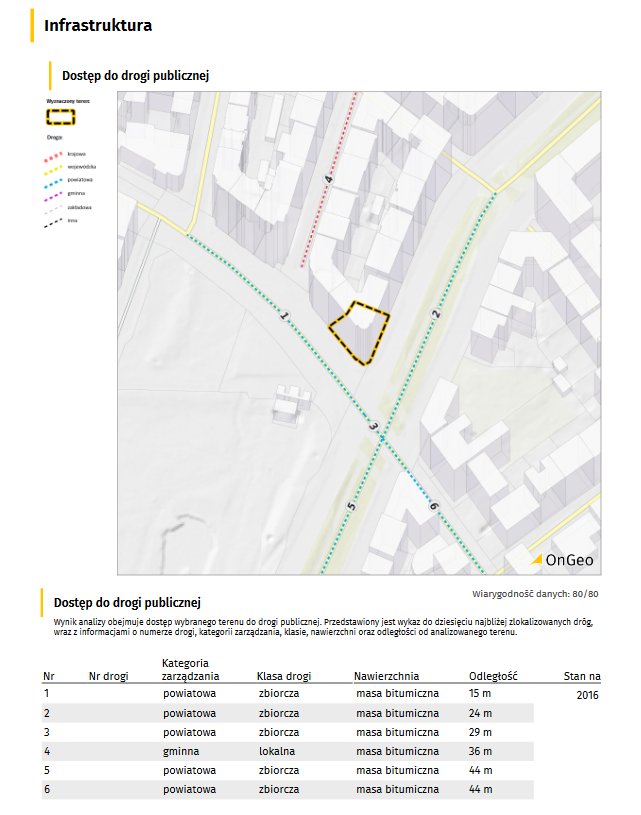Viewport: 641px width, 815px height.
Task: Click the magenta 'gminna' legend line
Action: point(55,193)
